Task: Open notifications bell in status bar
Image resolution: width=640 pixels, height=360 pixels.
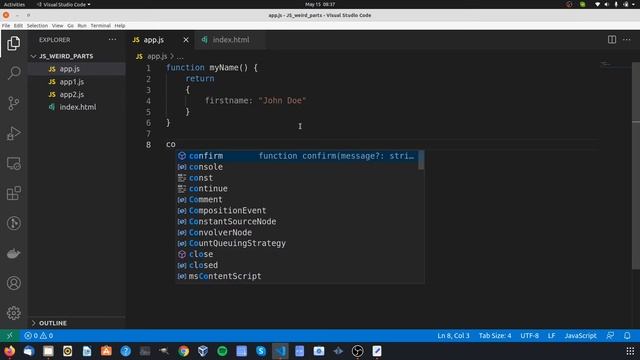Action: 627,336
